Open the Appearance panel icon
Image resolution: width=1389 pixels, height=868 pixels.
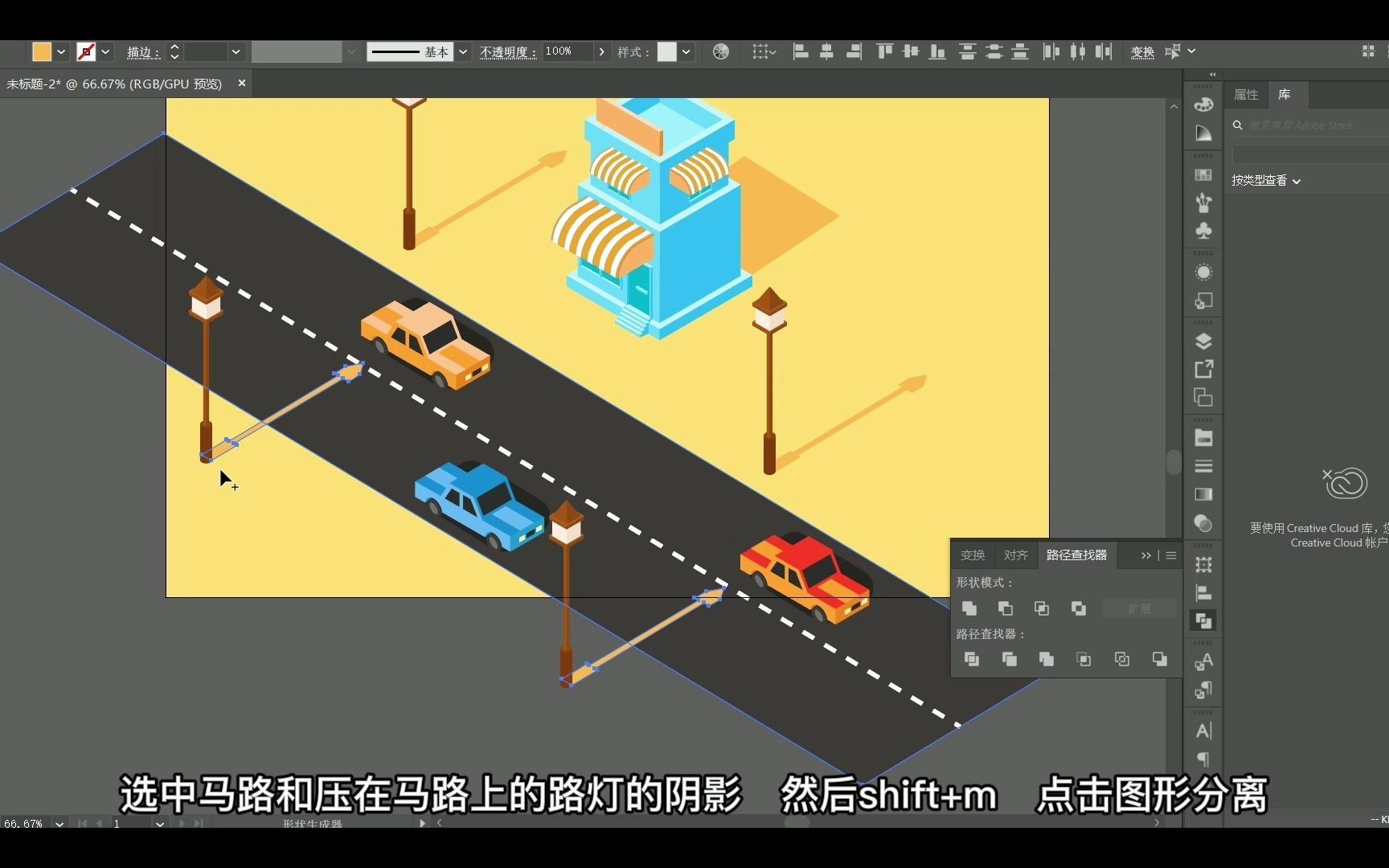point(1203,272)
